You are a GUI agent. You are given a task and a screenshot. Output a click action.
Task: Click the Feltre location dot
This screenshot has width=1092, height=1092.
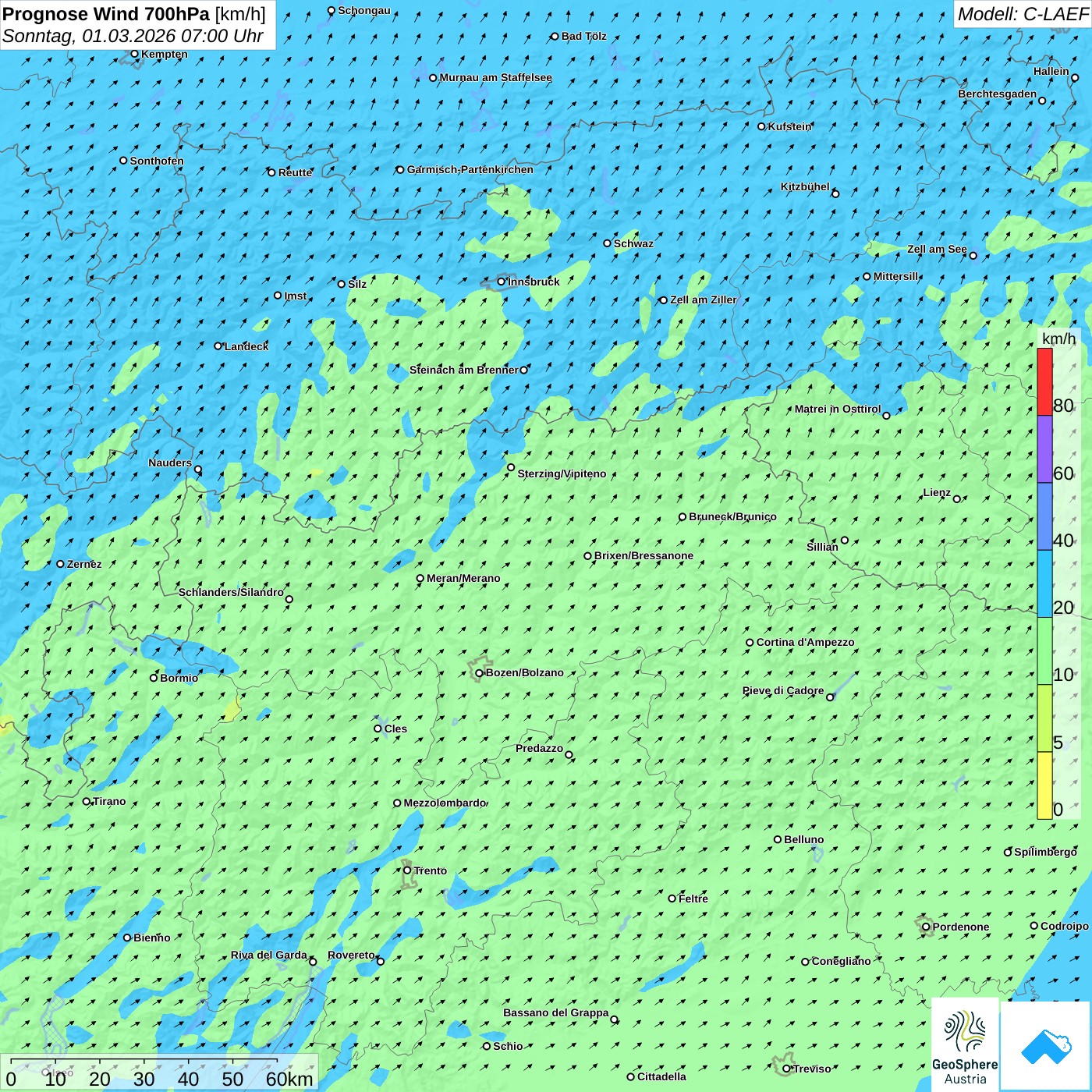point(672,899)
